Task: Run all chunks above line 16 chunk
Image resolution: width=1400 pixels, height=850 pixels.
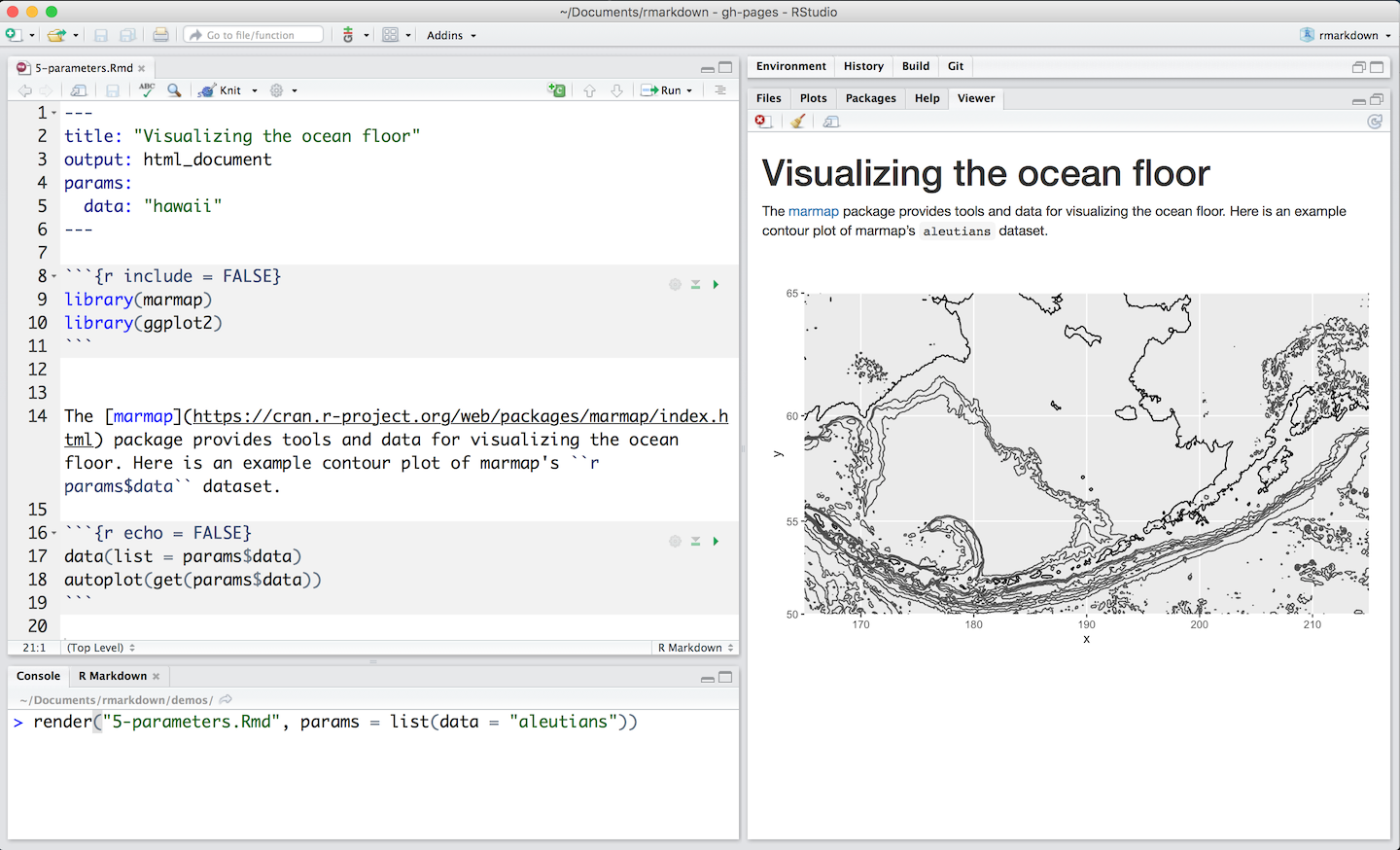Action: click(695, 542)
